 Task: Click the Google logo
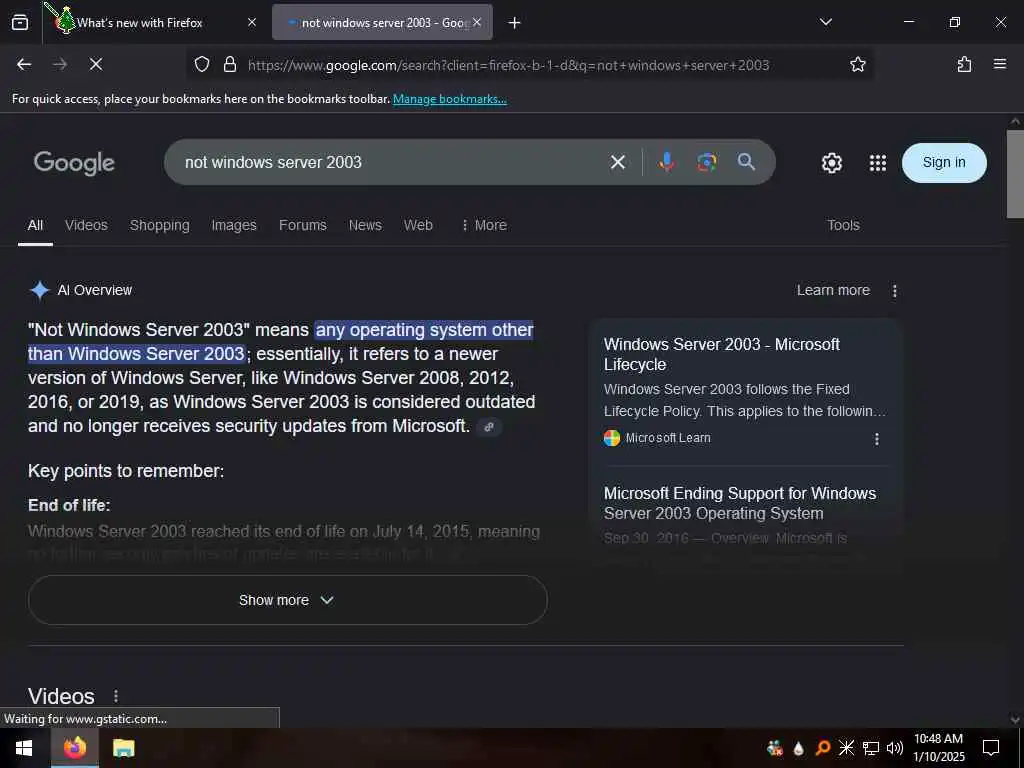click(74, 163)
